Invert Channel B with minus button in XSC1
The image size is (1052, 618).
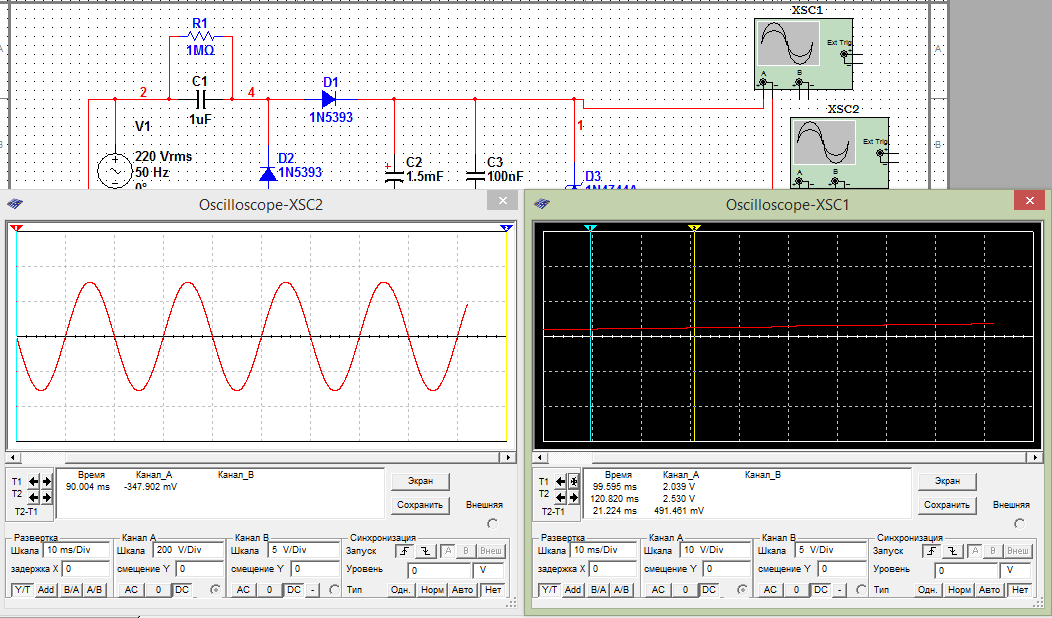(x=840, y=590)
